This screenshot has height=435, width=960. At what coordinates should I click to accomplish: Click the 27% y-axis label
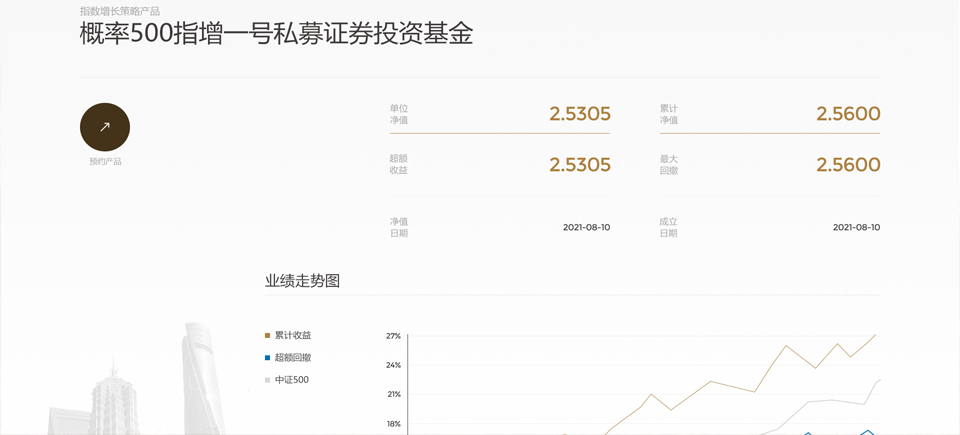click(x=393, y=336)
